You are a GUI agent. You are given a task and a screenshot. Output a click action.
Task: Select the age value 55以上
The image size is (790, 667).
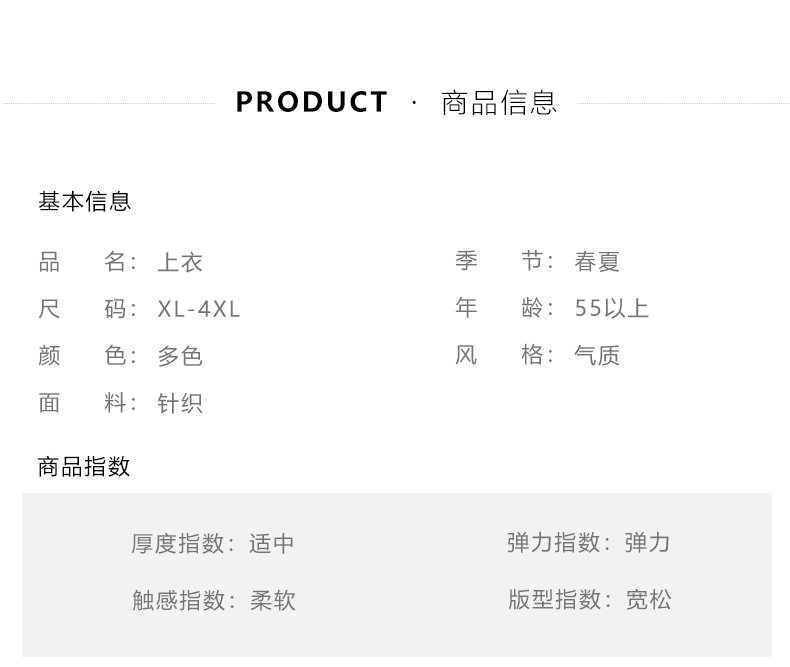(611, 308)
